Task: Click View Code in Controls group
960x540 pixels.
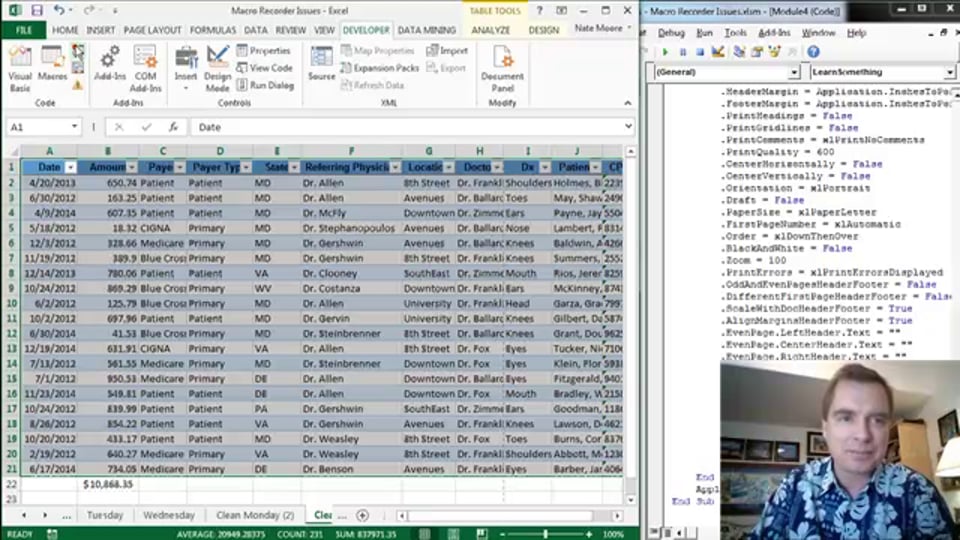Action: point(265,68)
